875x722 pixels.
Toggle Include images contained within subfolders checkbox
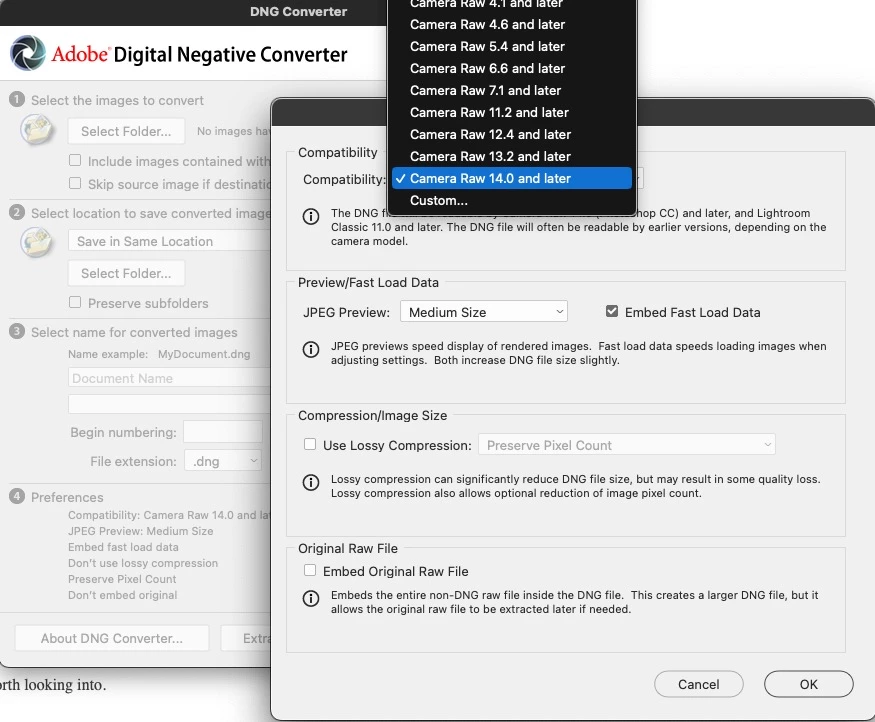(x=75, y=160)
